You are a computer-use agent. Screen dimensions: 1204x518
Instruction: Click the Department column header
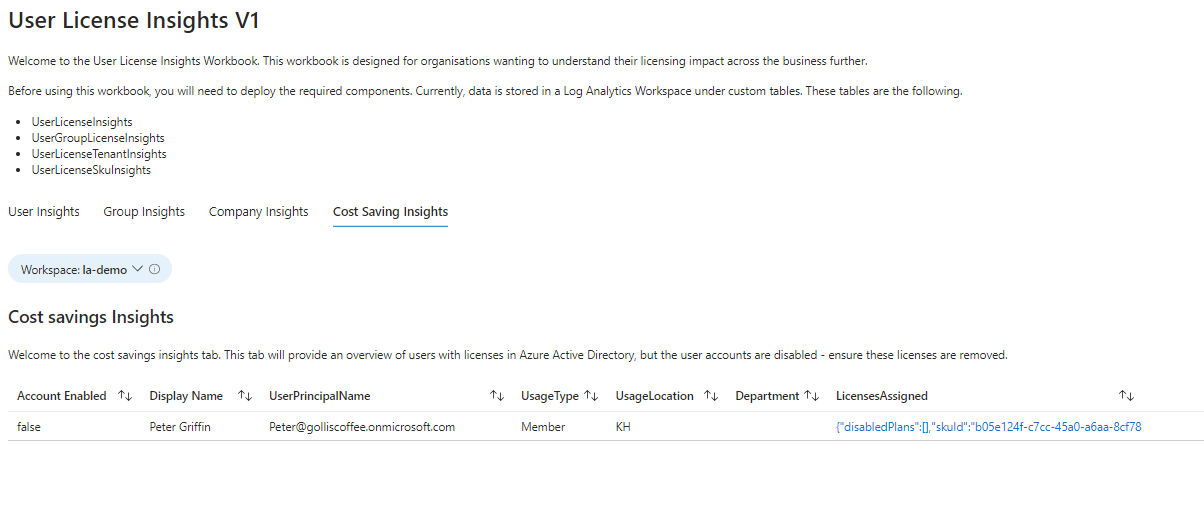pos(767,396)
